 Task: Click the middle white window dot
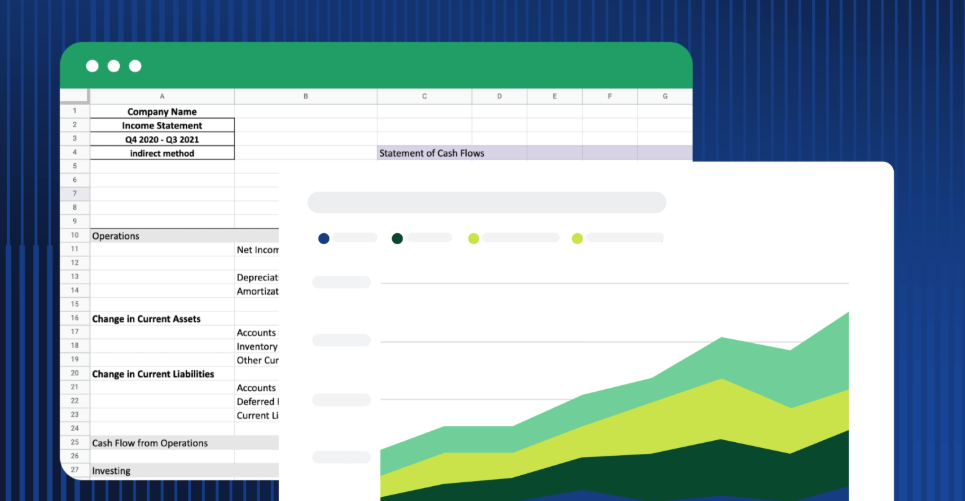[113, 66]
